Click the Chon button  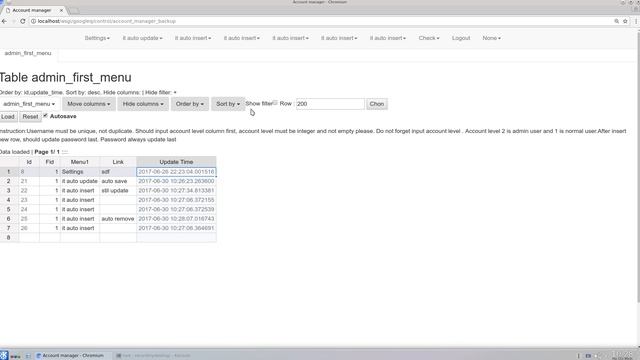coord(376,104)
